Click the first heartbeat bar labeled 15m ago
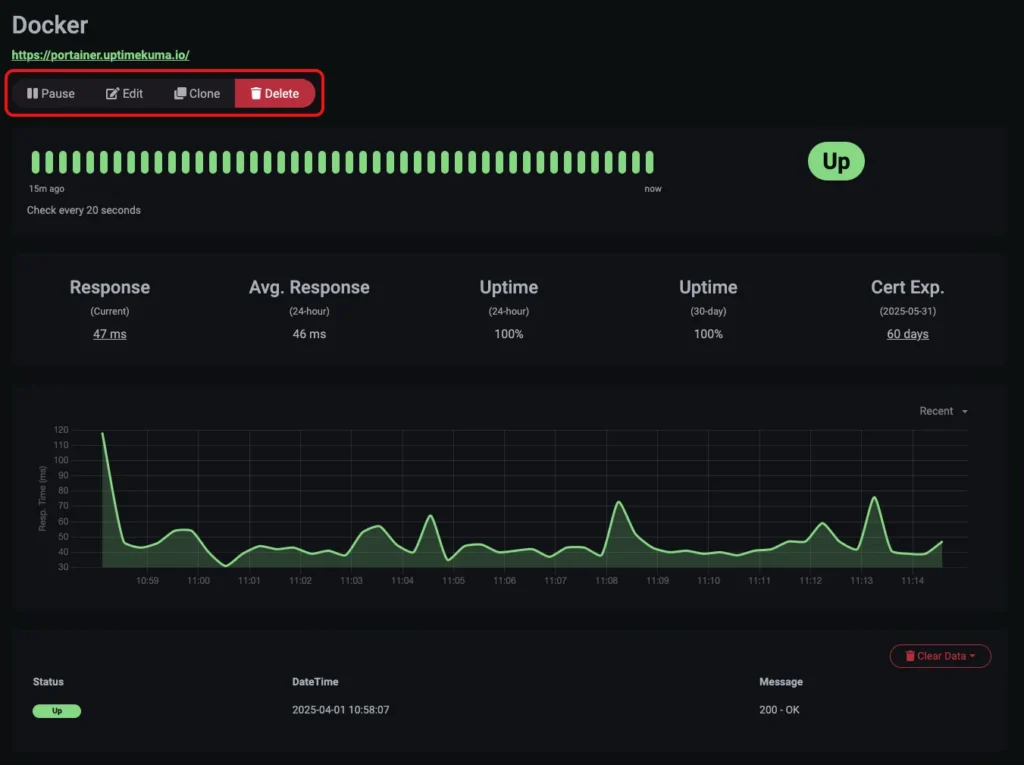Viewport: 1024px width, 765px height. 35,162
